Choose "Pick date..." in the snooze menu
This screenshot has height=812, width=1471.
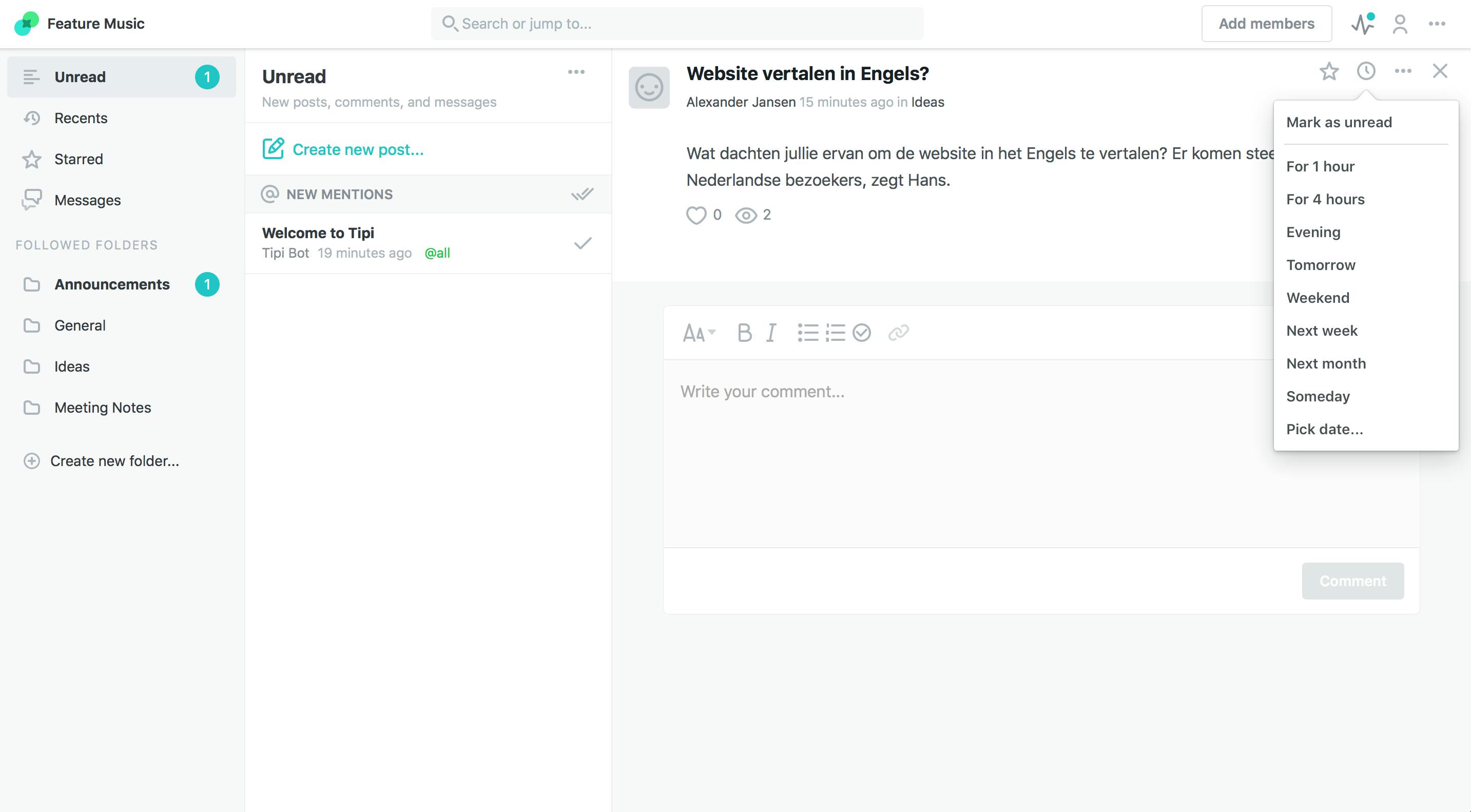click(x=1325, y=429)
